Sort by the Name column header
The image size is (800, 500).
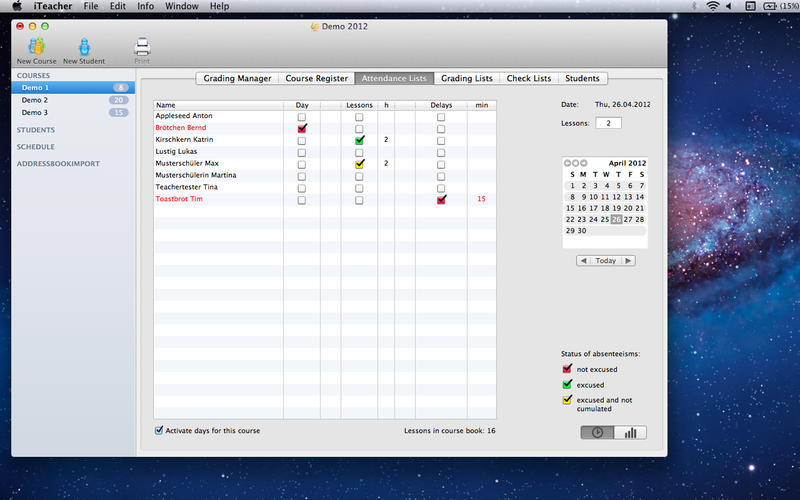click(x=218, y=105)
